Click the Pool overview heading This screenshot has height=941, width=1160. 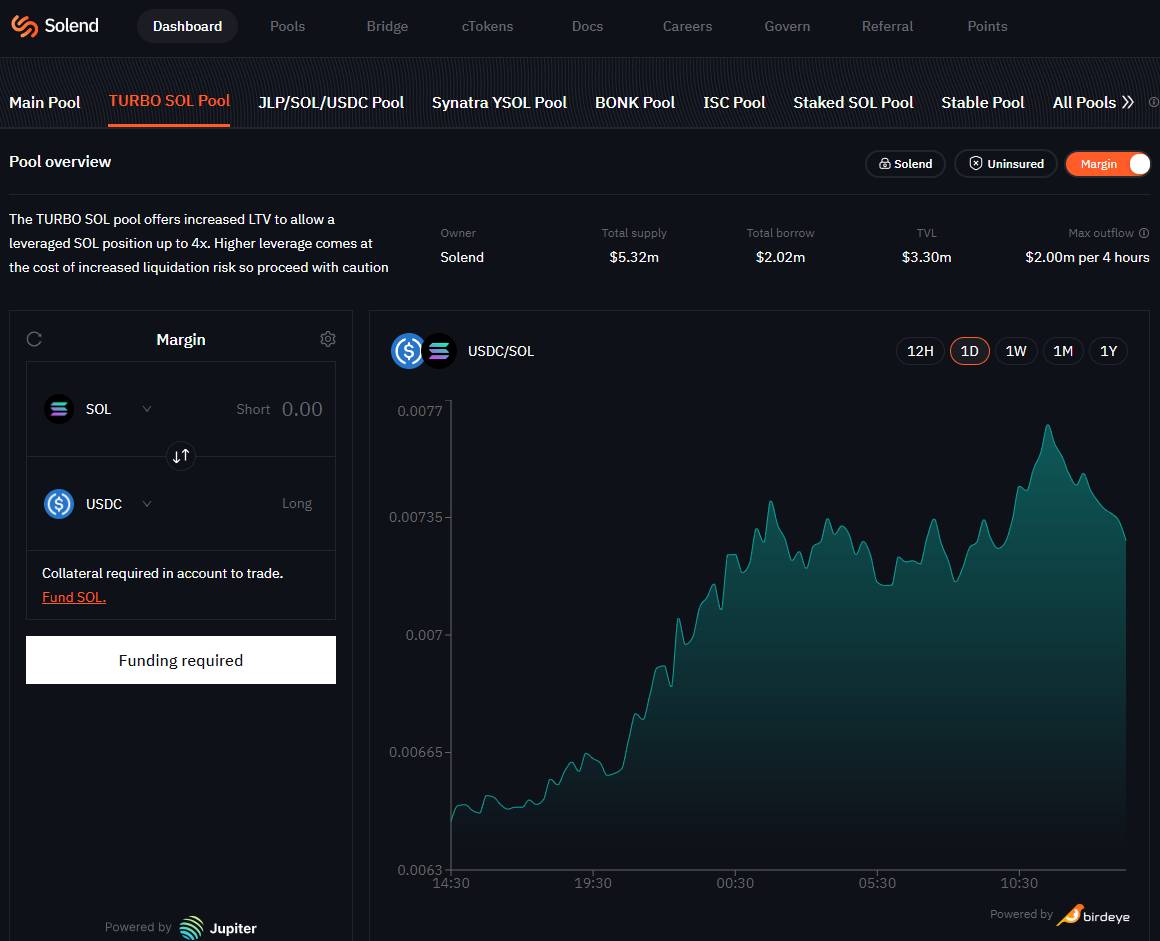coord(60,161)
